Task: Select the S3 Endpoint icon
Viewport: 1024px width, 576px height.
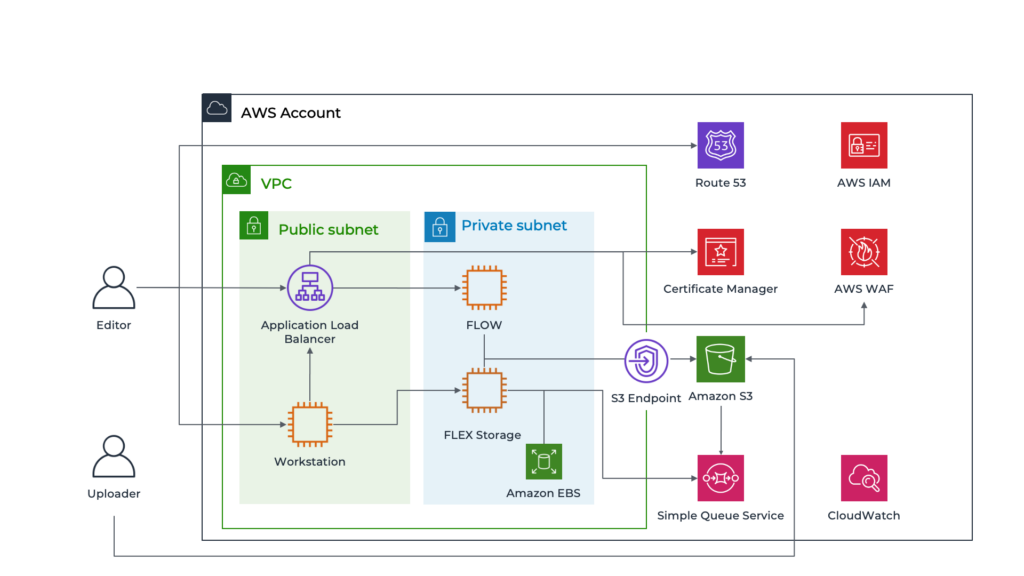Action: (646, 360)
